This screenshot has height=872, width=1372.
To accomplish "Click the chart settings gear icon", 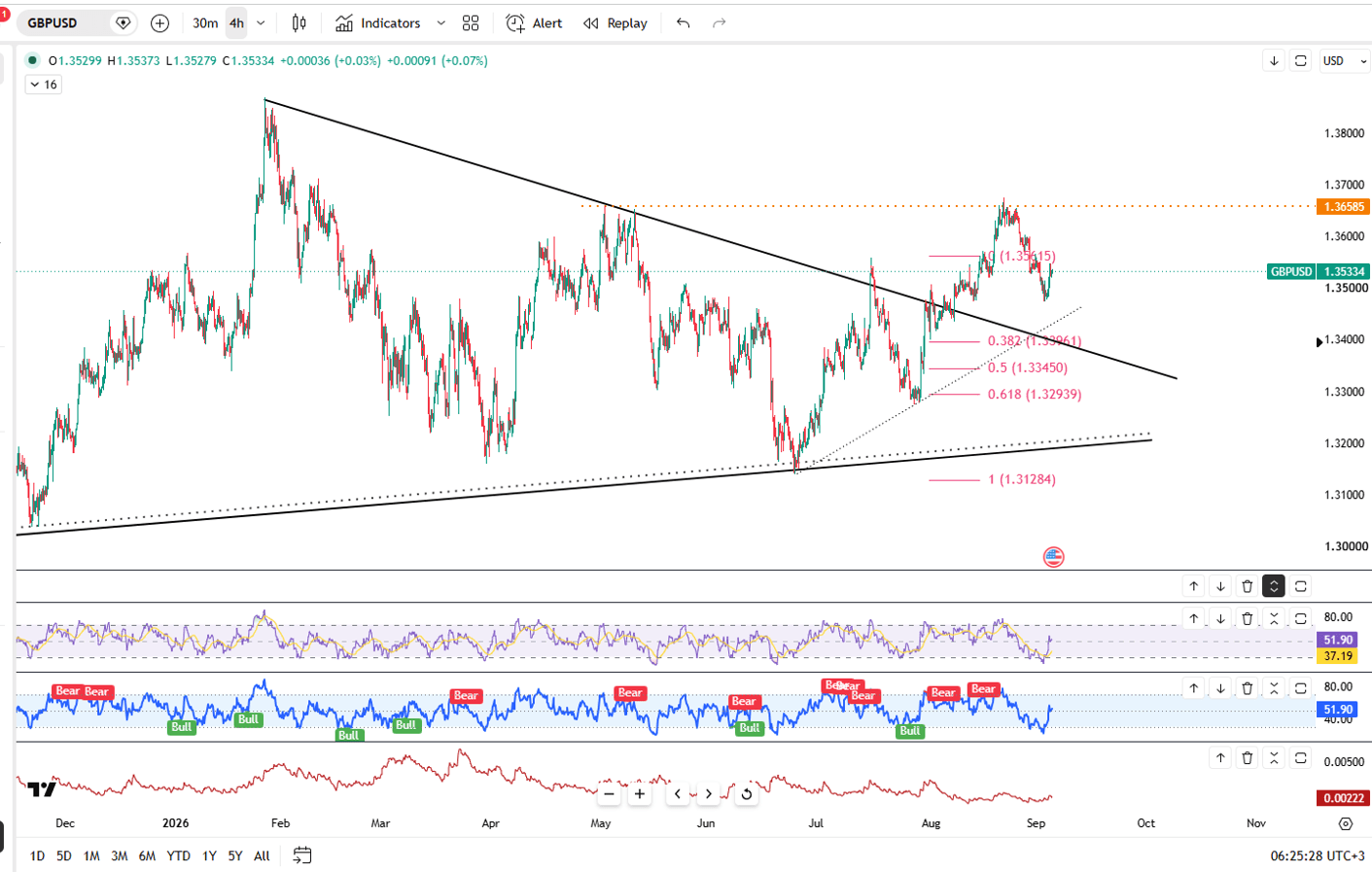I will [1346, 823].
